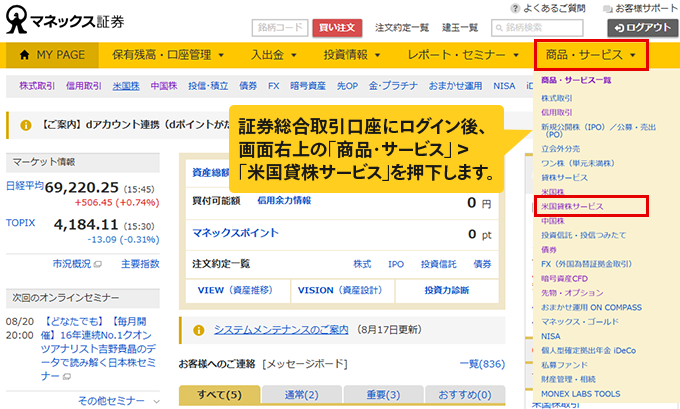Screen dimensions: 680x409
Task: Open 中国株 in sub navigation bar
Action: click(x=163, y=86)
